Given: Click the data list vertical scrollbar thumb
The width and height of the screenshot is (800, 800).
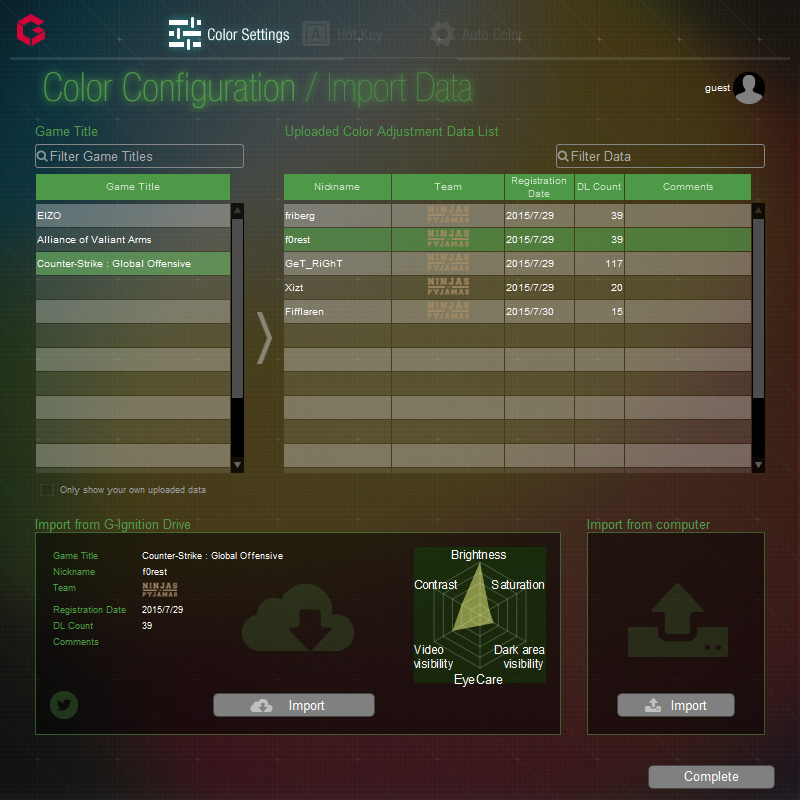Looking at the screenshot, I should [x=758, y=308].
